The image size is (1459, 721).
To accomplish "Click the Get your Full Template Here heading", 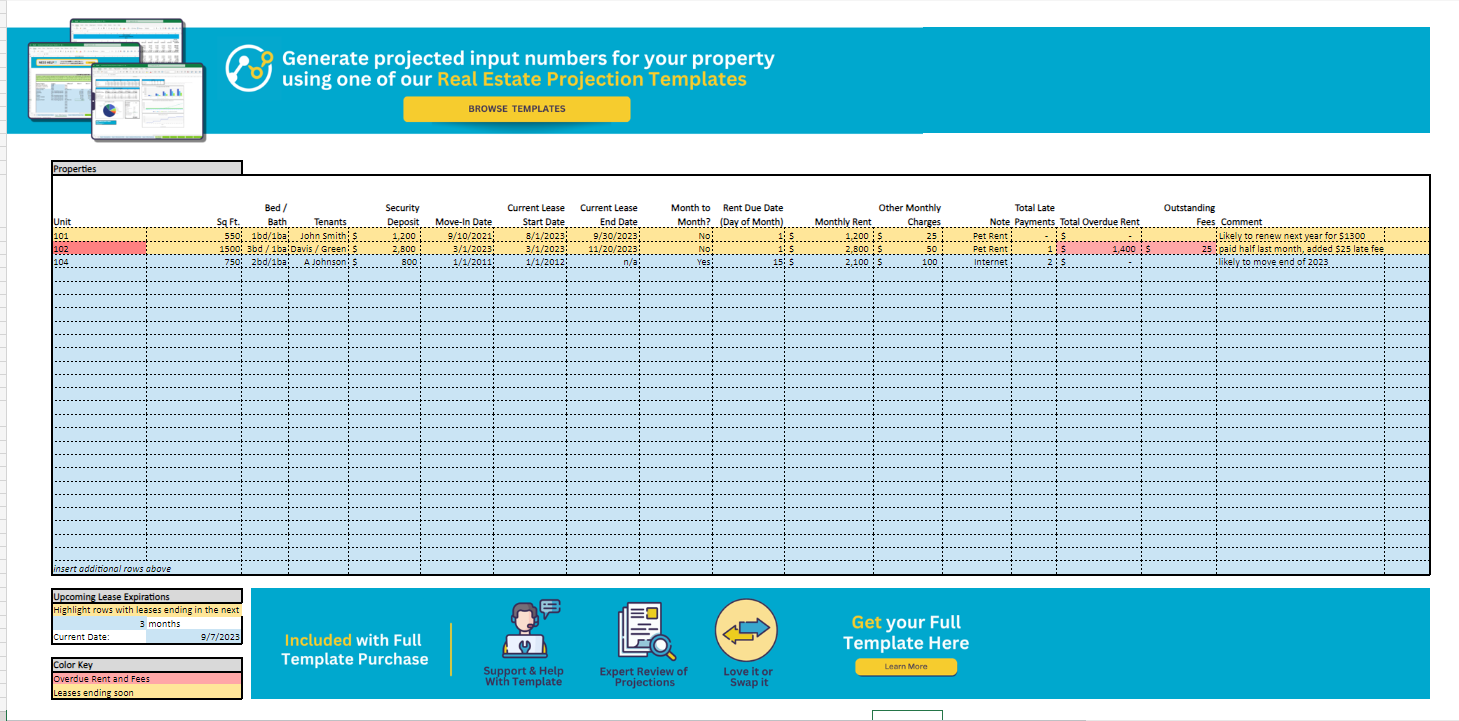I will pyautogui.click(x=905, y=632).
